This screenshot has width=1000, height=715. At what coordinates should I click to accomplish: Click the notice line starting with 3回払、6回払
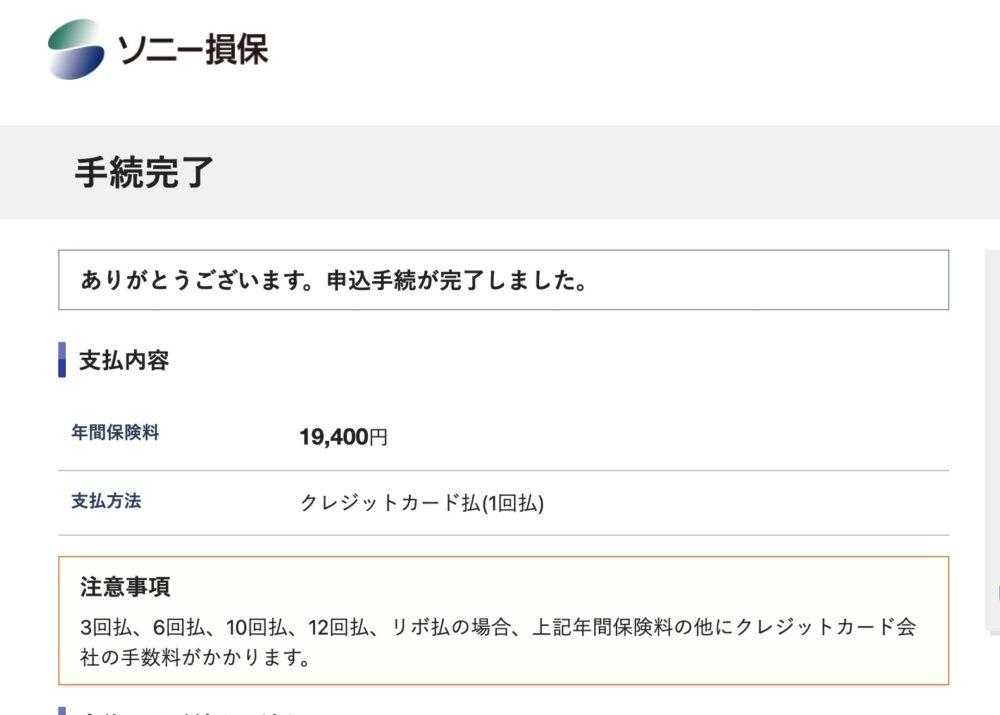pos(497,628)
